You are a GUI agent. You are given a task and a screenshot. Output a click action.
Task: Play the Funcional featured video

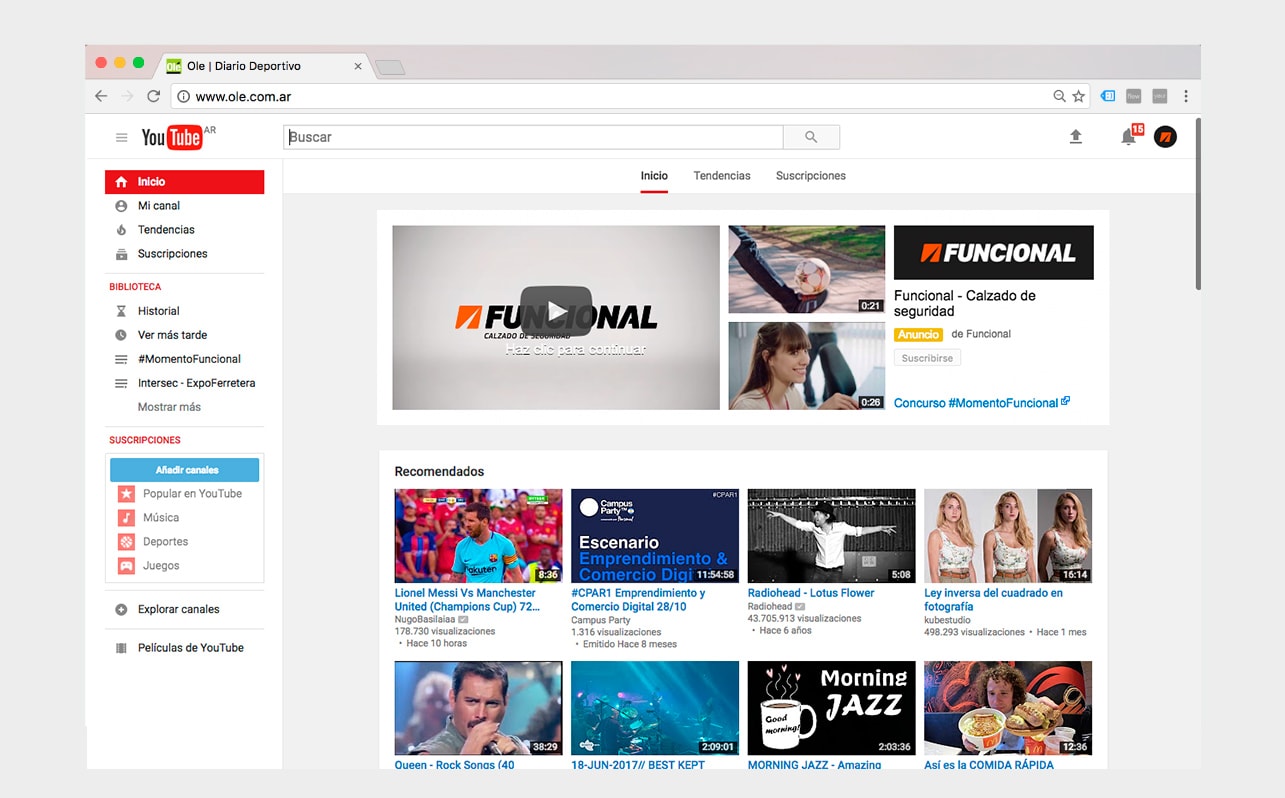coord(556,312)
